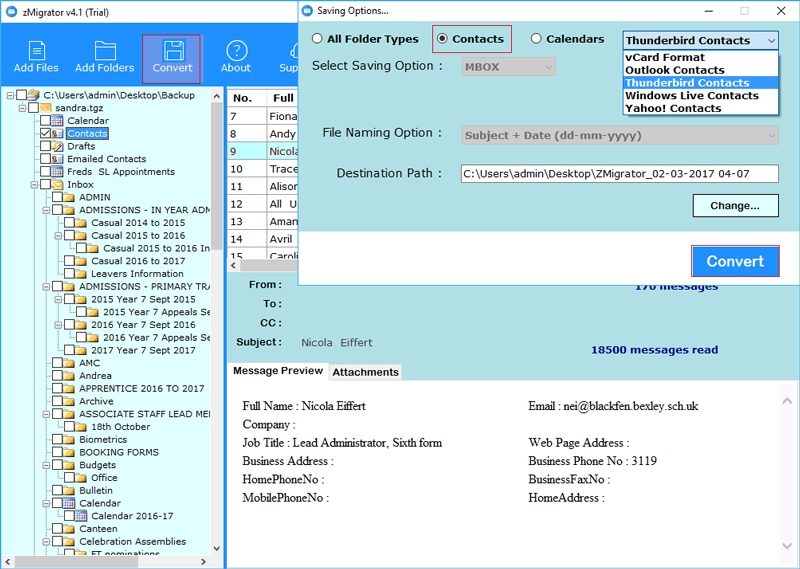Click the folder tree scroll down arrow
This screenshot has width=800, height=569.
coord(217,548)
